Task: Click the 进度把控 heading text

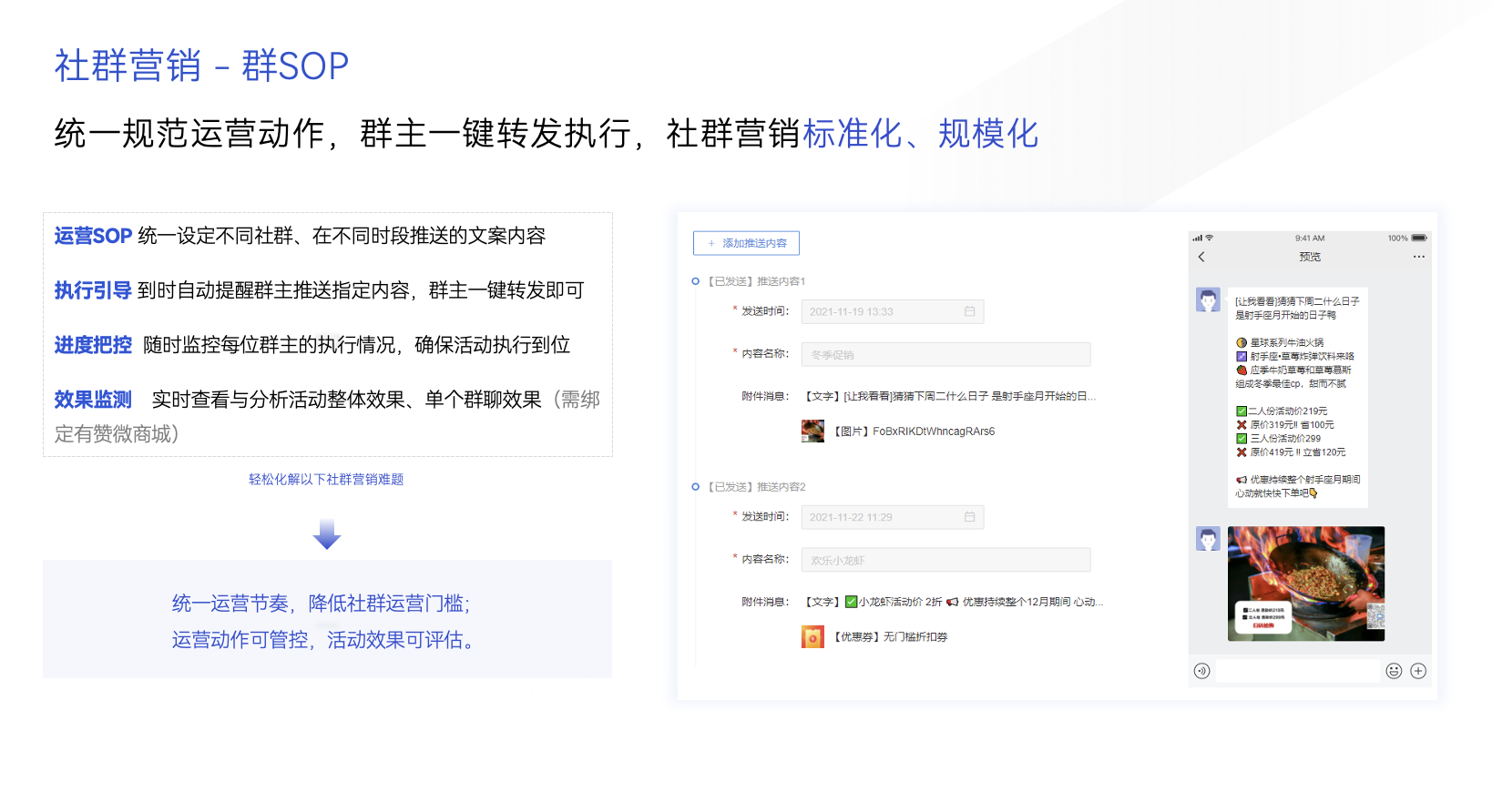Action: coord(93,345)
